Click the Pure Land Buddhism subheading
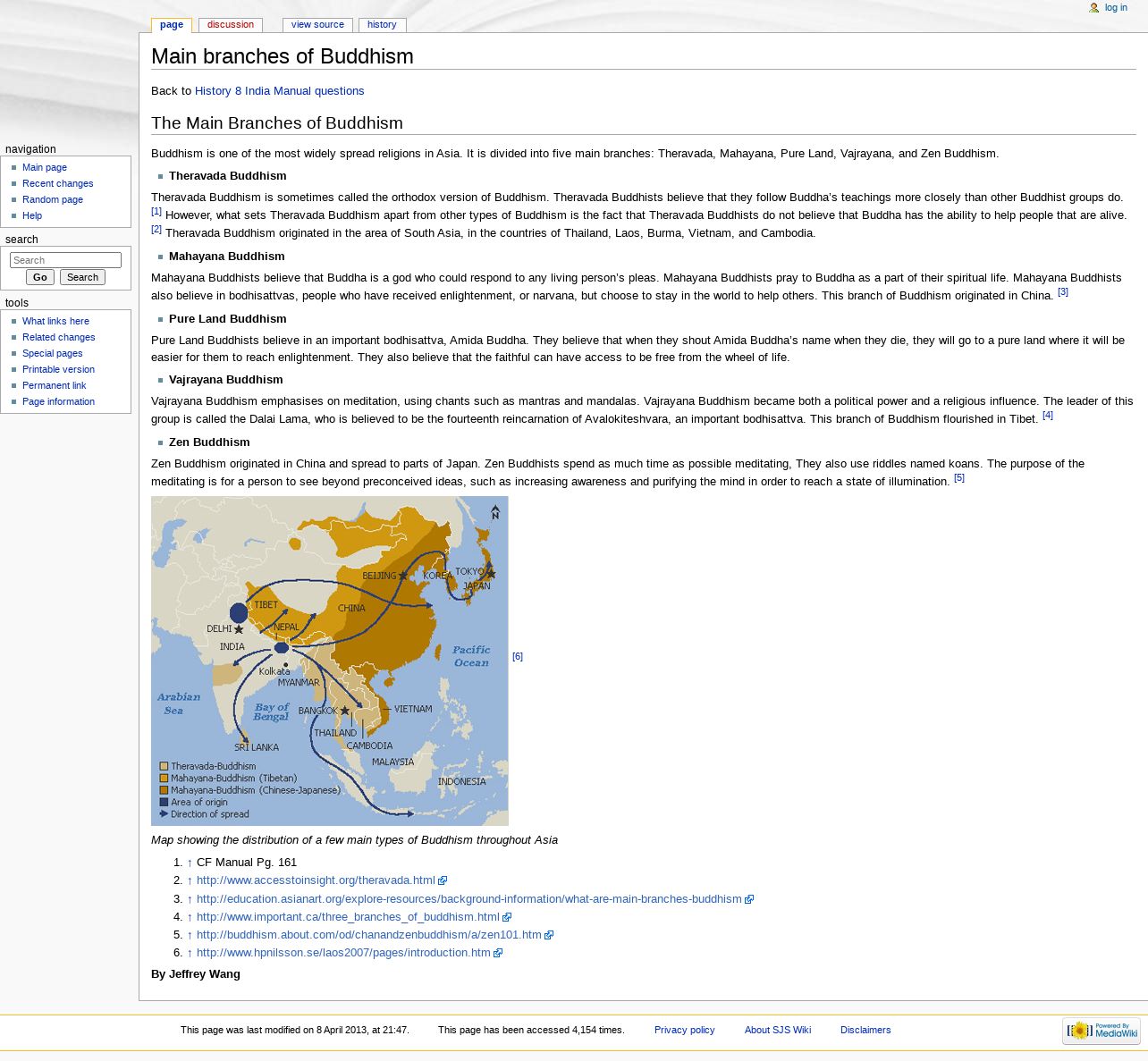The width and height of the screenshot is (1148, 1061). (x=228, y=319)
